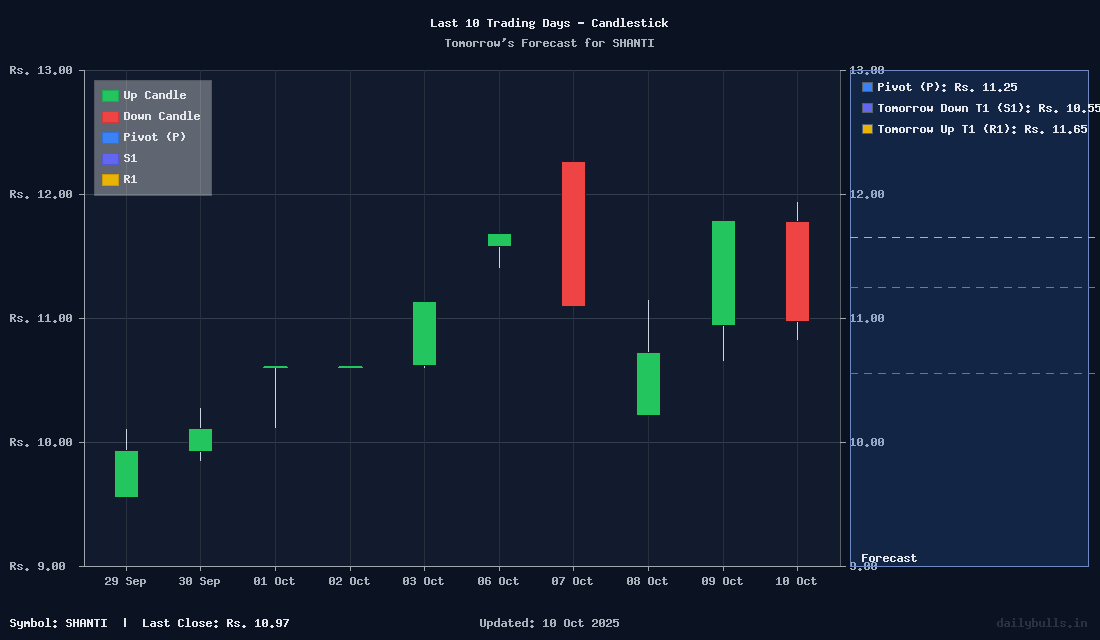This screenshot has height=640, width=1100.
Task: Select the red candle on 10 Oct
Action: coord(797,271)
